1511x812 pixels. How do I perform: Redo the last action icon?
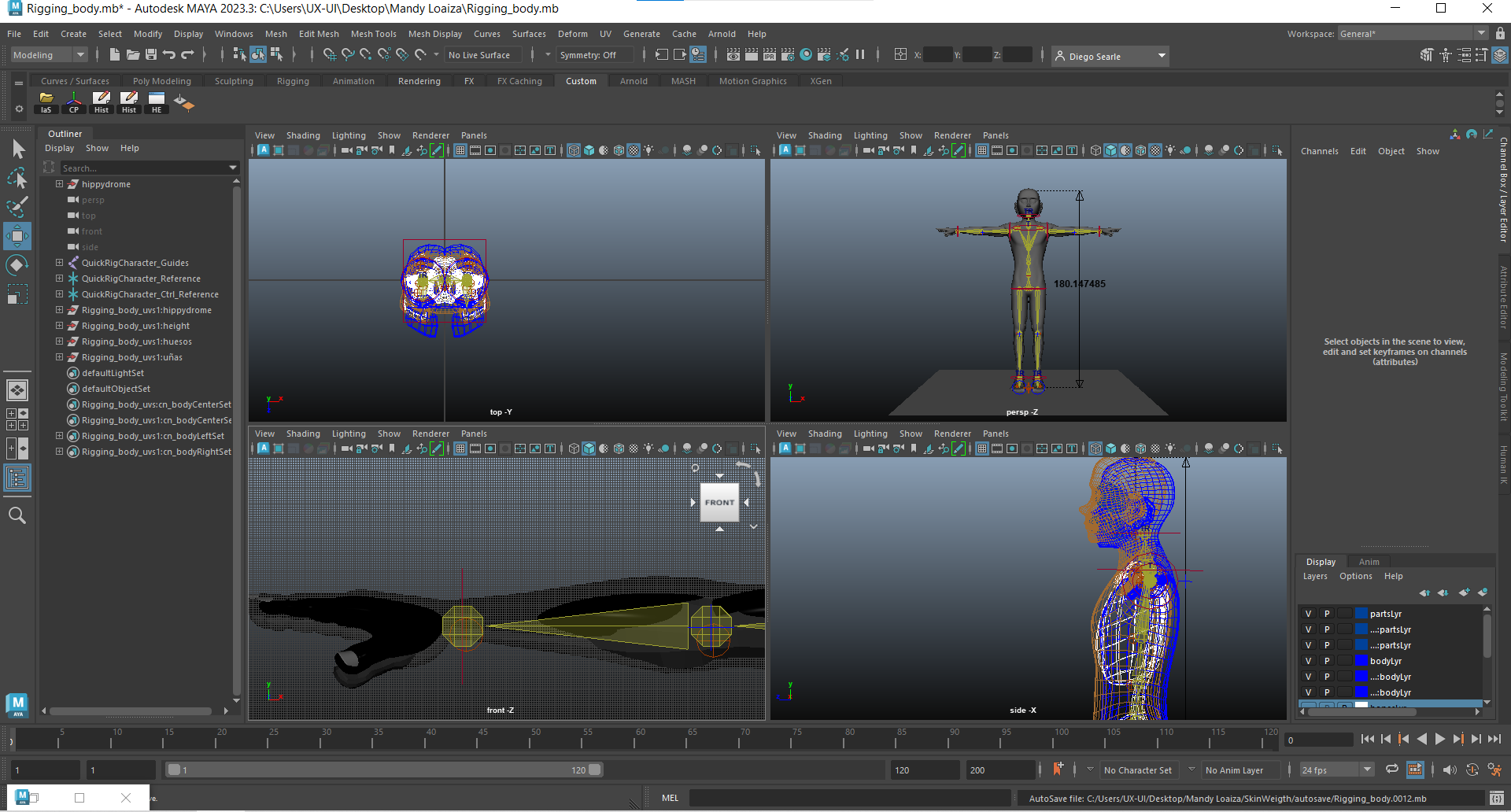click(x=187, y=55)
